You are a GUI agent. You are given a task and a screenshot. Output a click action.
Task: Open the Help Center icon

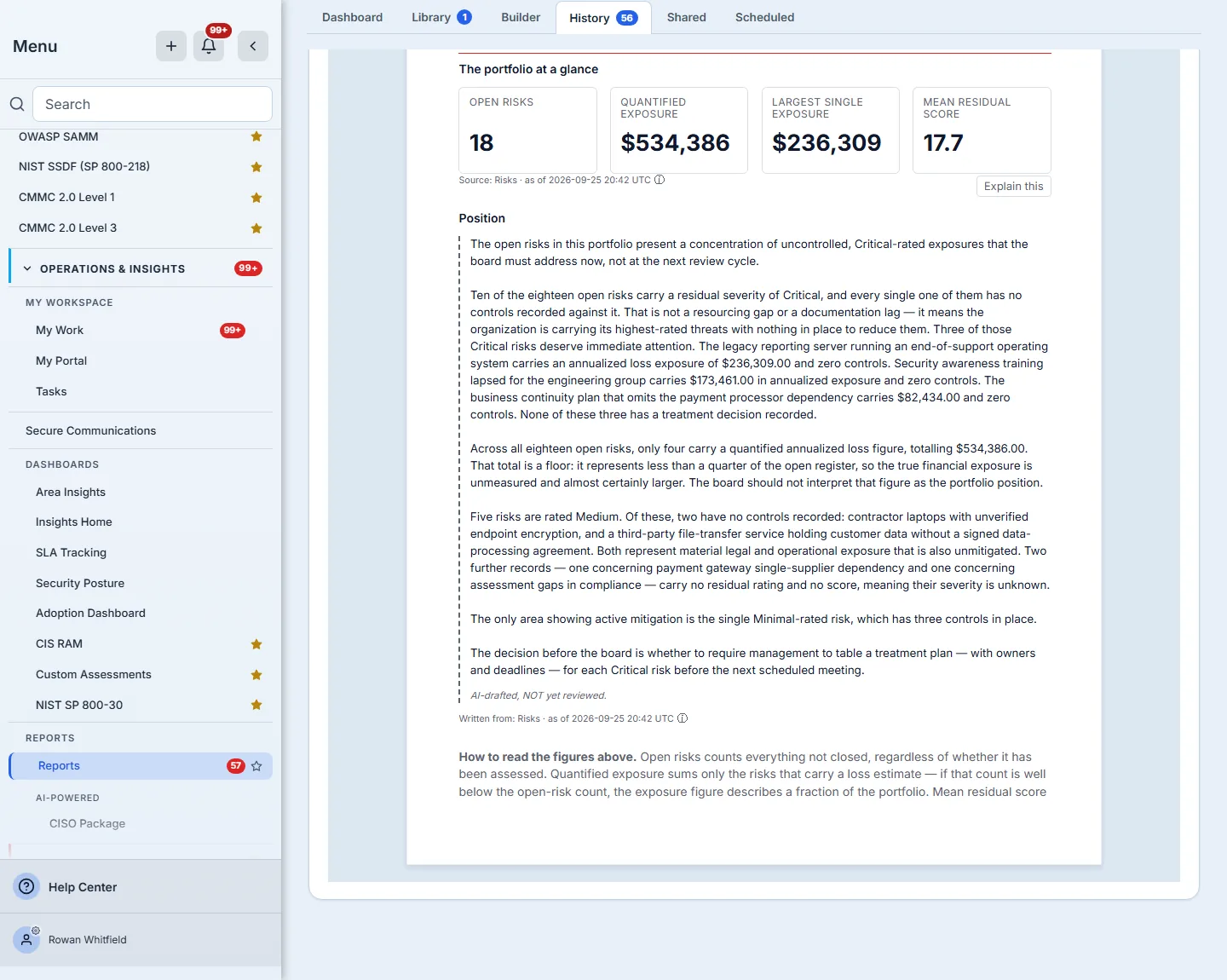coord(27,886)
